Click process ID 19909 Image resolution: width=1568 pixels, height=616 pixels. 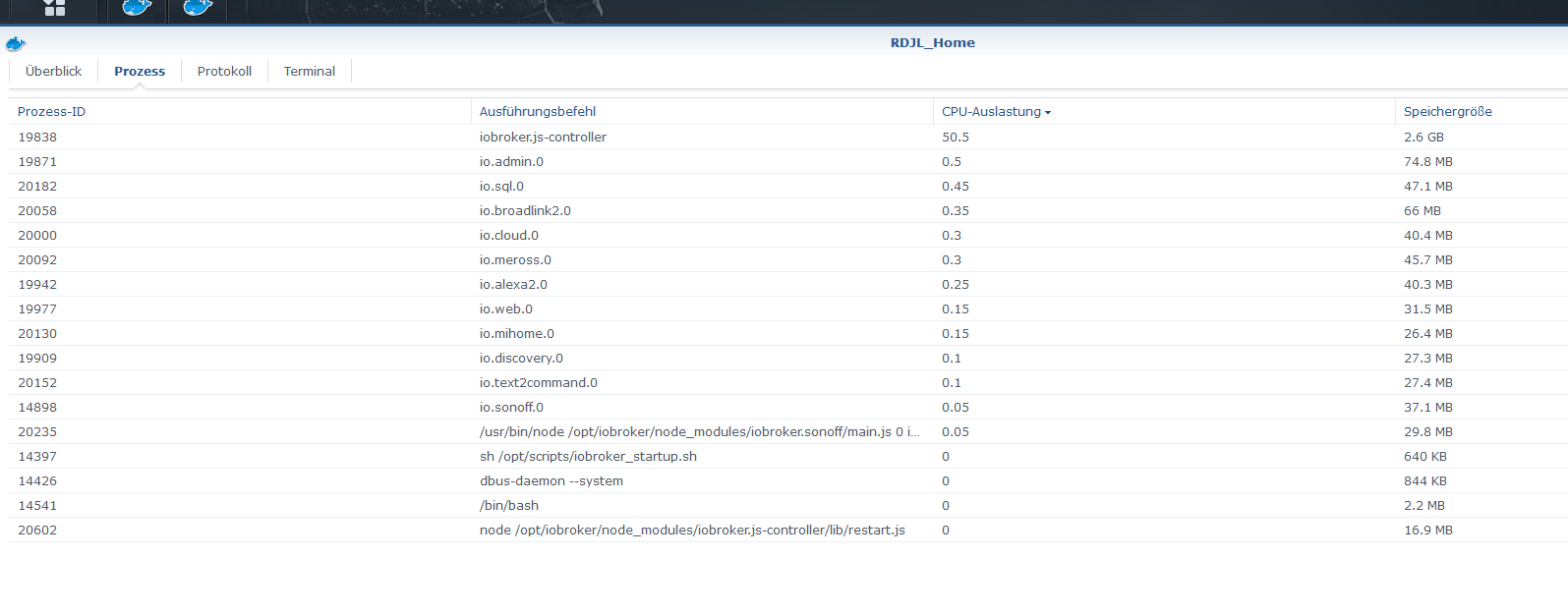(x=37, y=359)
